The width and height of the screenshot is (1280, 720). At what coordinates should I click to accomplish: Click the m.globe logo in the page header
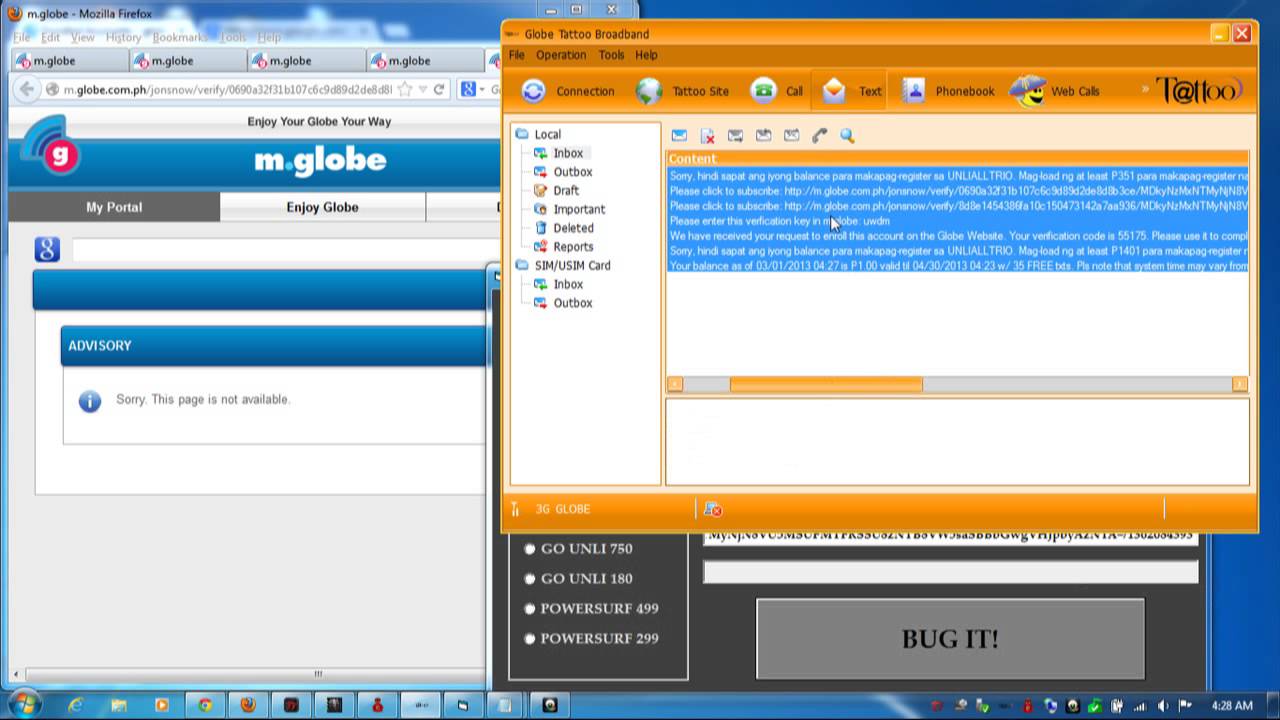320,160
